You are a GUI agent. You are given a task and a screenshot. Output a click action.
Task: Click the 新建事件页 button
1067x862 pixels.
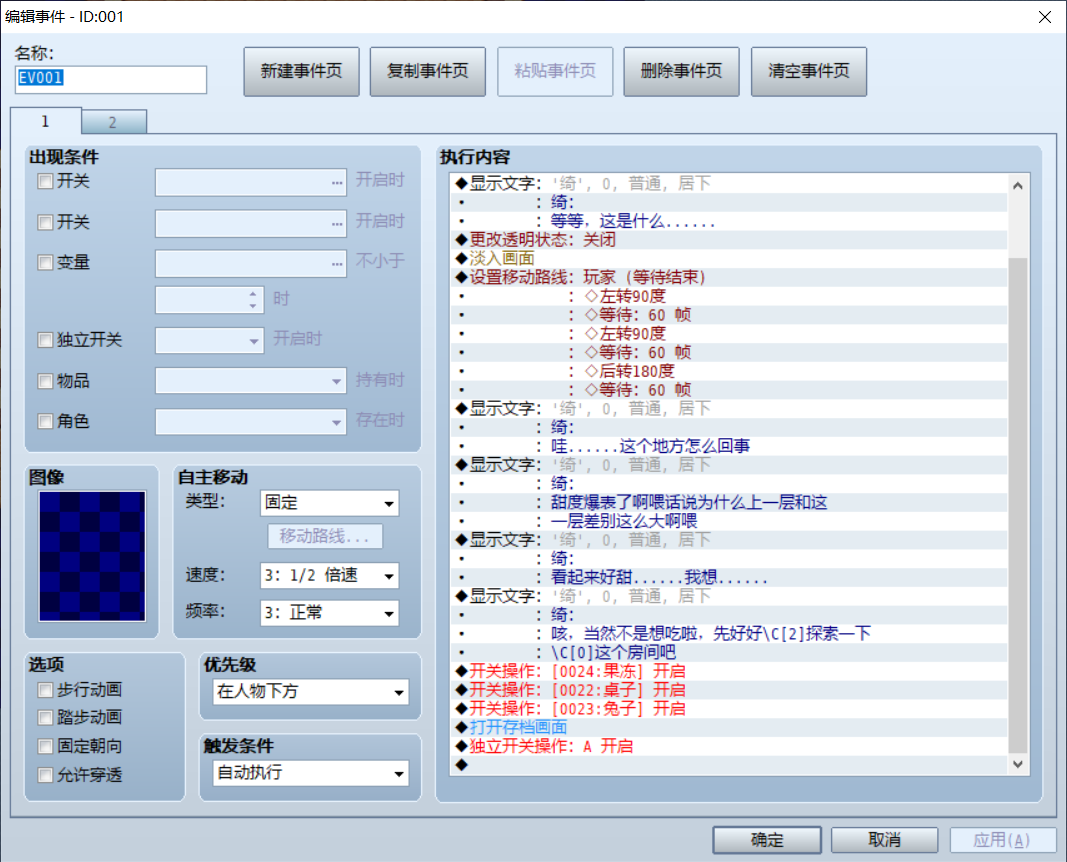click(x=301, y=71)
